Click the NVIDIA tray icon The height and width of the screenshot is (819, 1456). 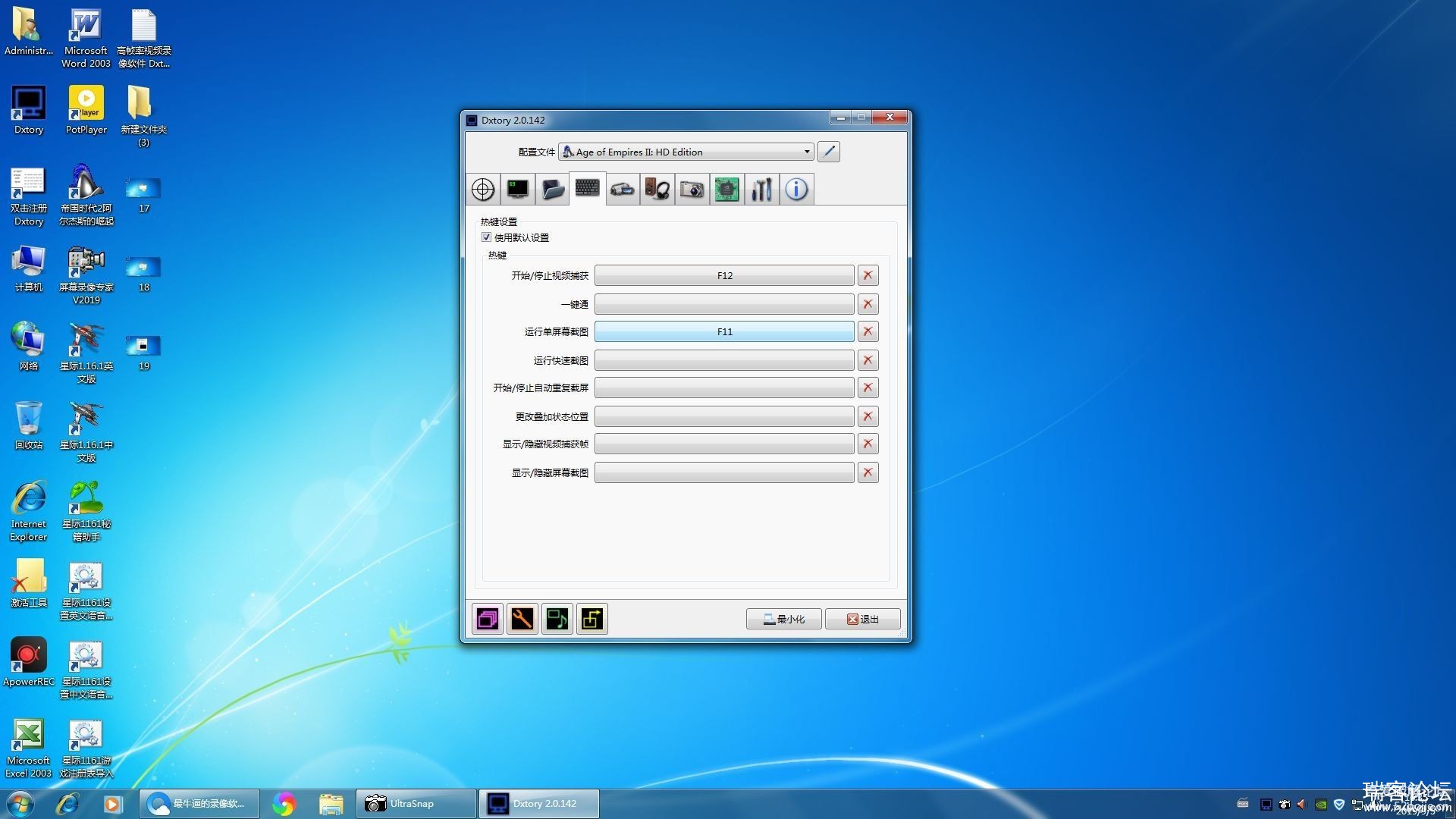(x=1321, y=804)
